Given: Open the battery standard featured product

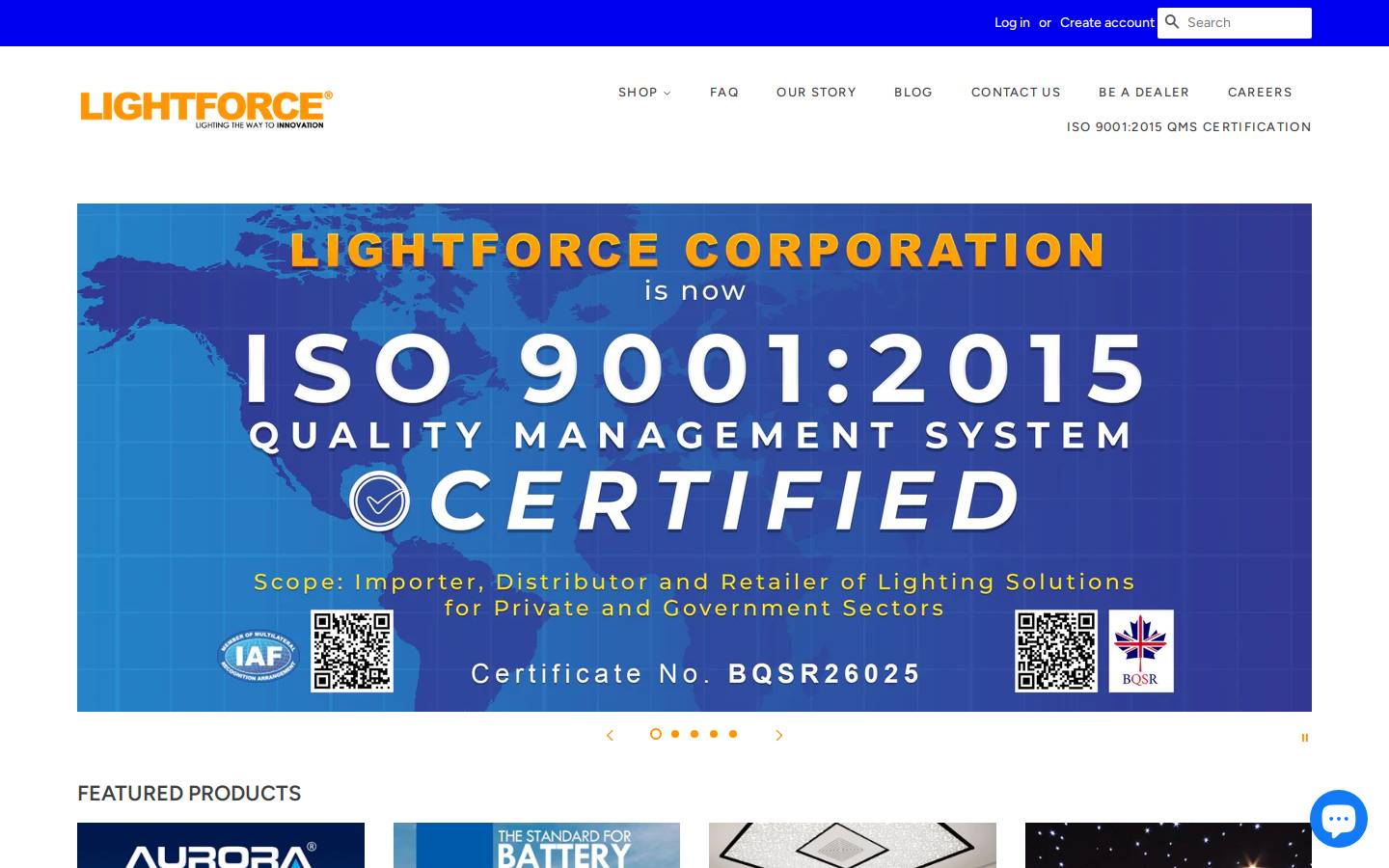Looking at the screenshot, I should [x=536, y=846].
